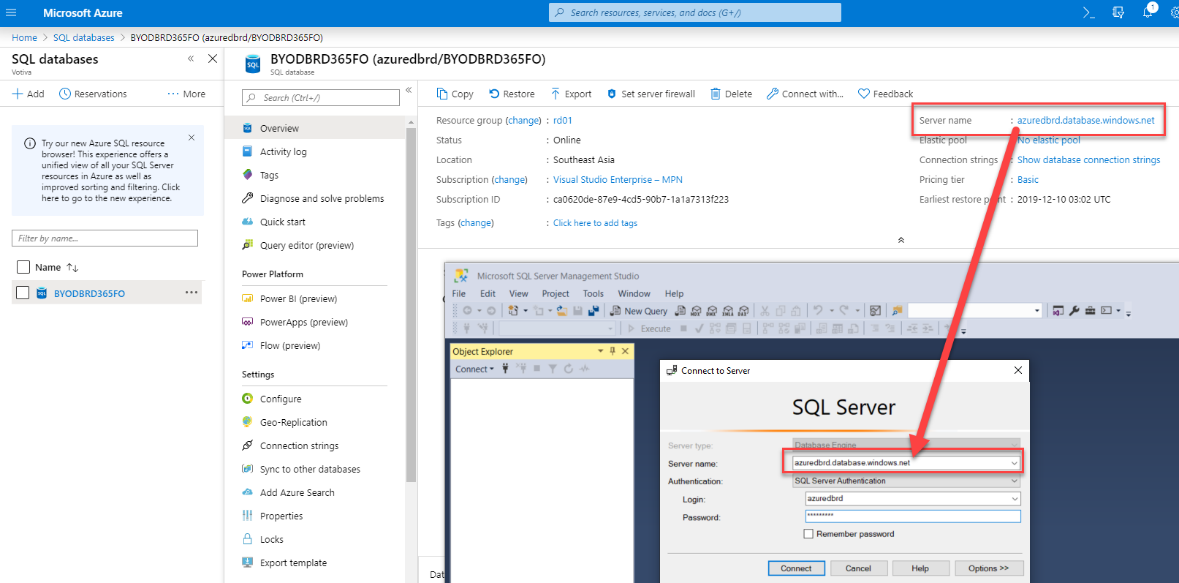Open Connect dropdown in Object Explorer
This screenshot has height=583, width=1179.
[x=474, y=369]
